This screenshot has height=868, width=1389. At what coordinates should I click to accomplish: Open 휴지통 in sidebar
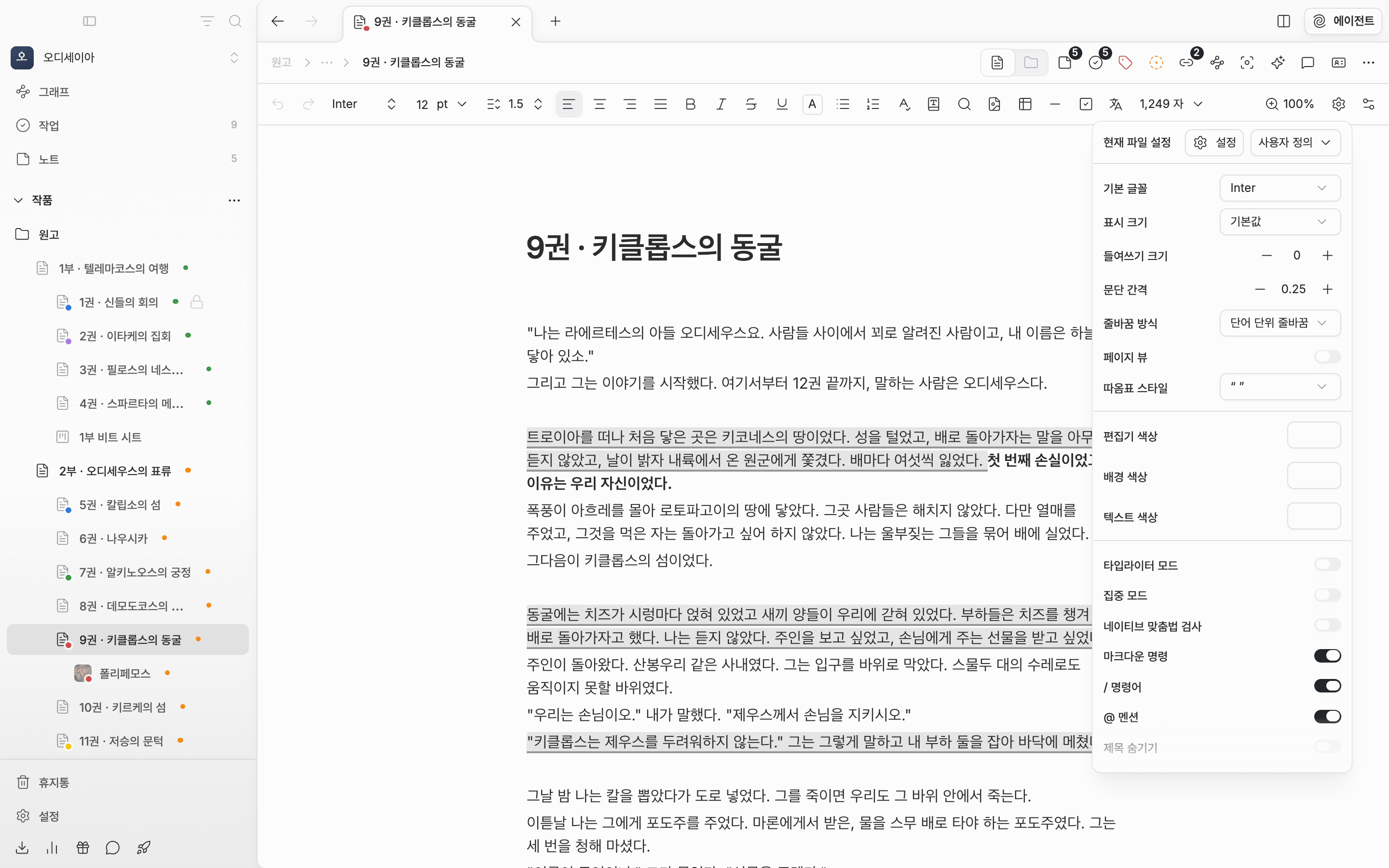127,783
